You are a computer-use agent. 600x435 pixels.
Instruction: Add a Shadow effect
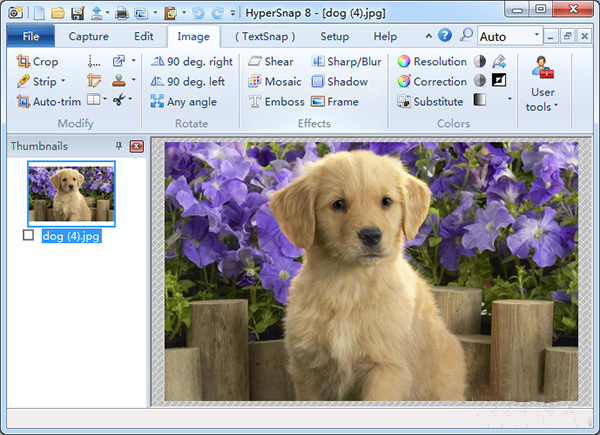(338, 81)
